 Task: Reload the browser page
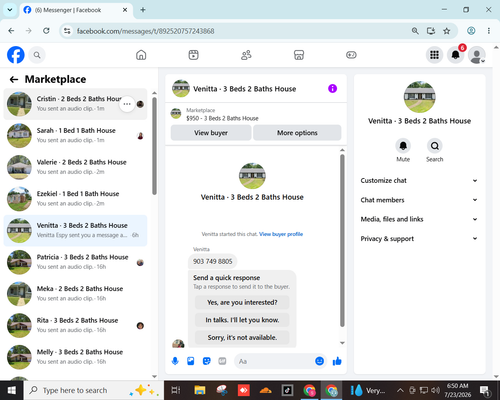(x=46, y=31)
